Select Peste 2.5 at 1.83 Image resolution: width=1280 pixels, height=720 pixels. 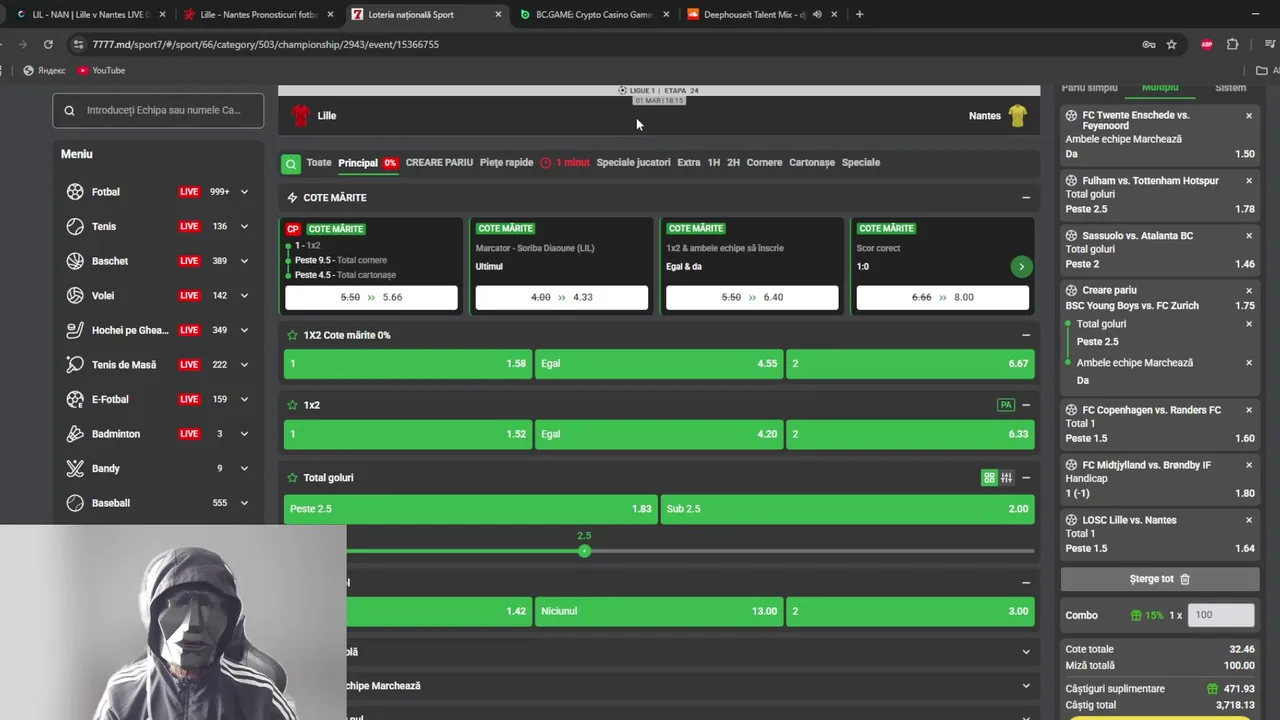coord(471,509)
